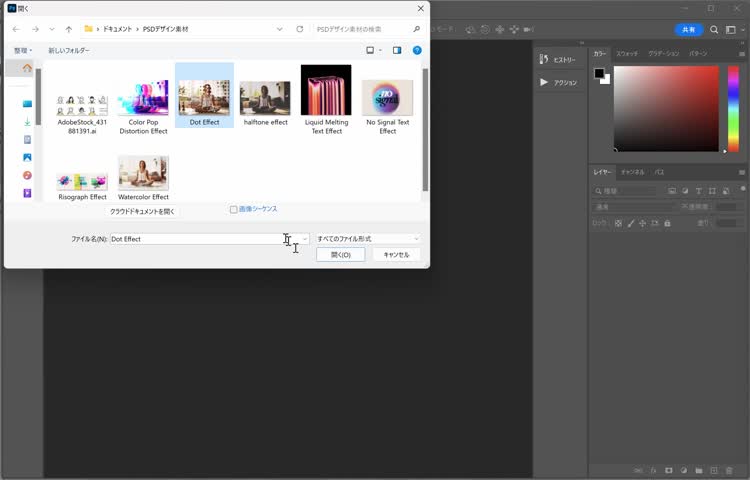The width and height of the screenshot is (750, 480).
Task: Click the search magnifier in dialog
Action: pos(417,29)
